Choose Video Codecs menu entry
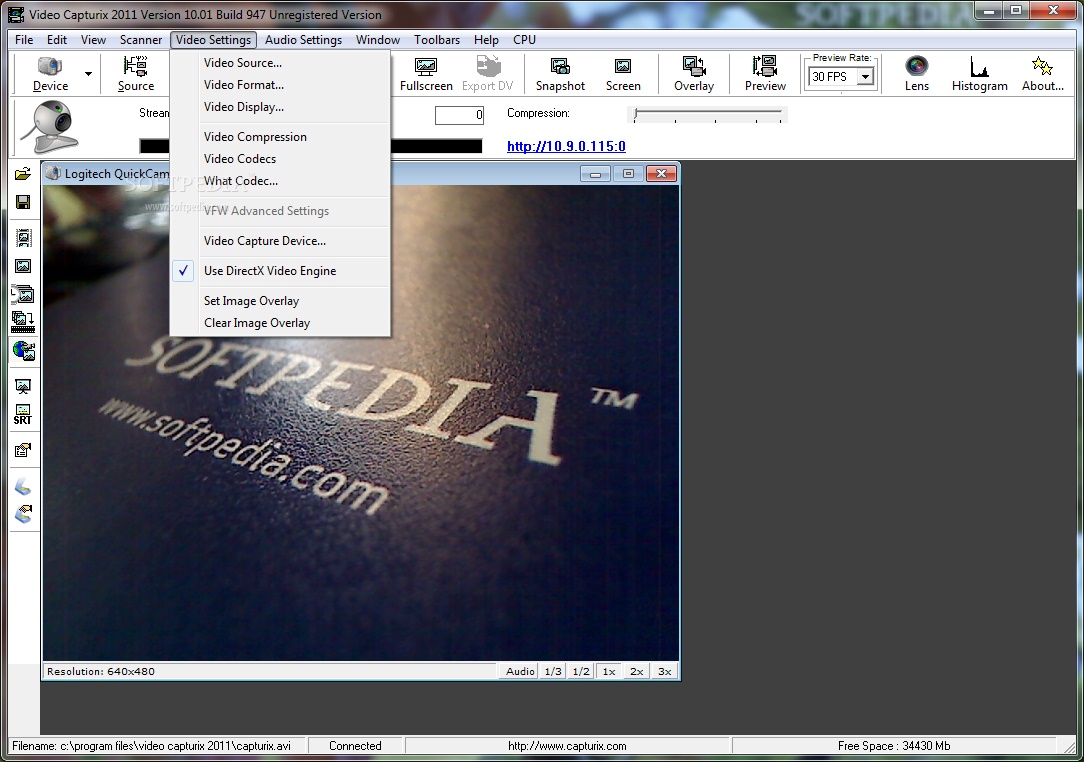 click(280, 159)
